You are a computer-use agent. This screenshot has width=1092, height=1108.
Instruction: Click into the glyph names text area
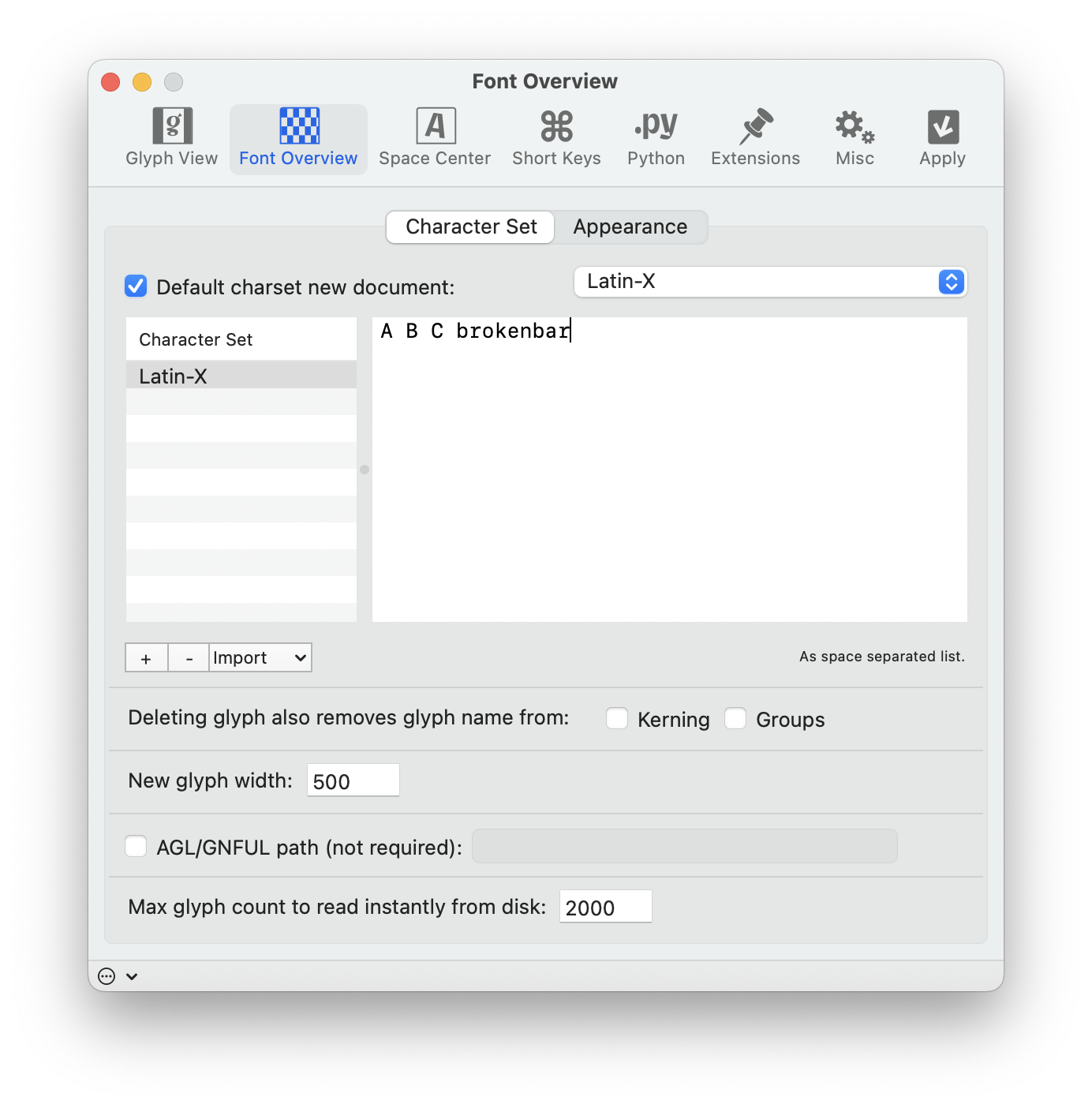coord(670,470)
